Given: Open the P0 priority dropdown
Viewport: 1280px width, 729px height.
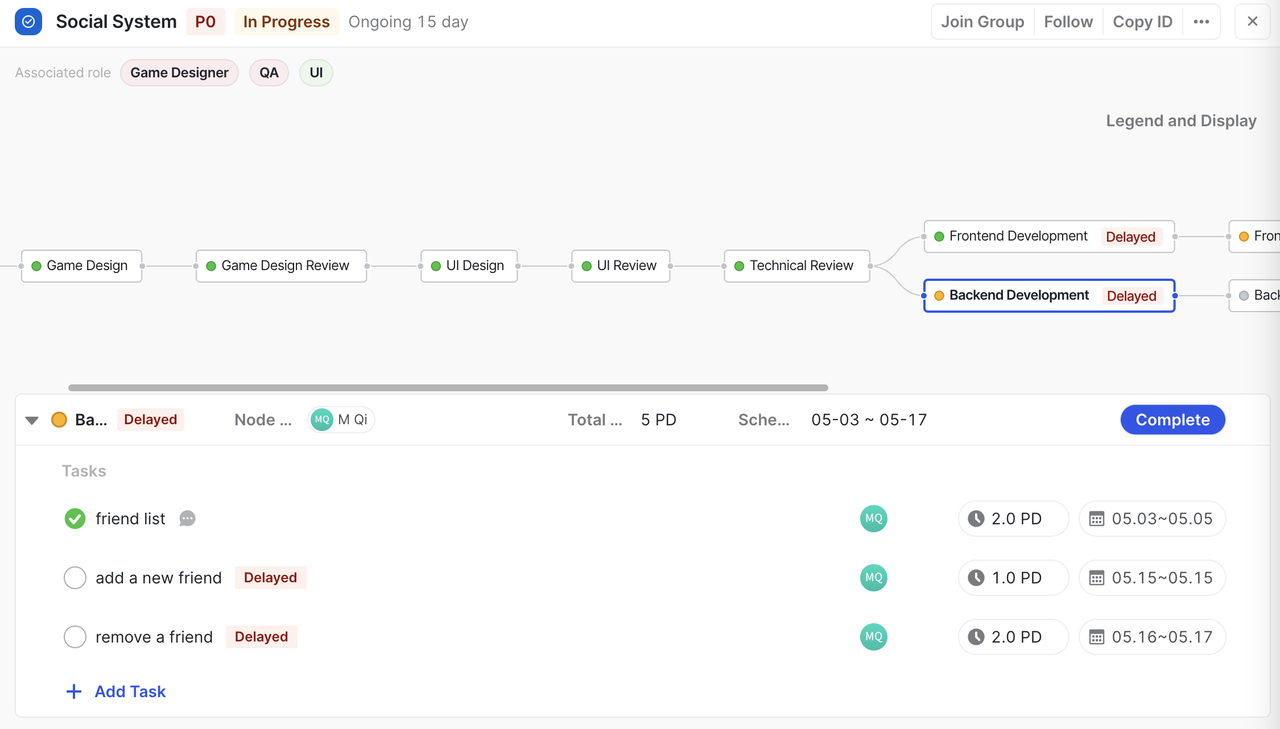Looking at the screenshot, I should point(205,22).
